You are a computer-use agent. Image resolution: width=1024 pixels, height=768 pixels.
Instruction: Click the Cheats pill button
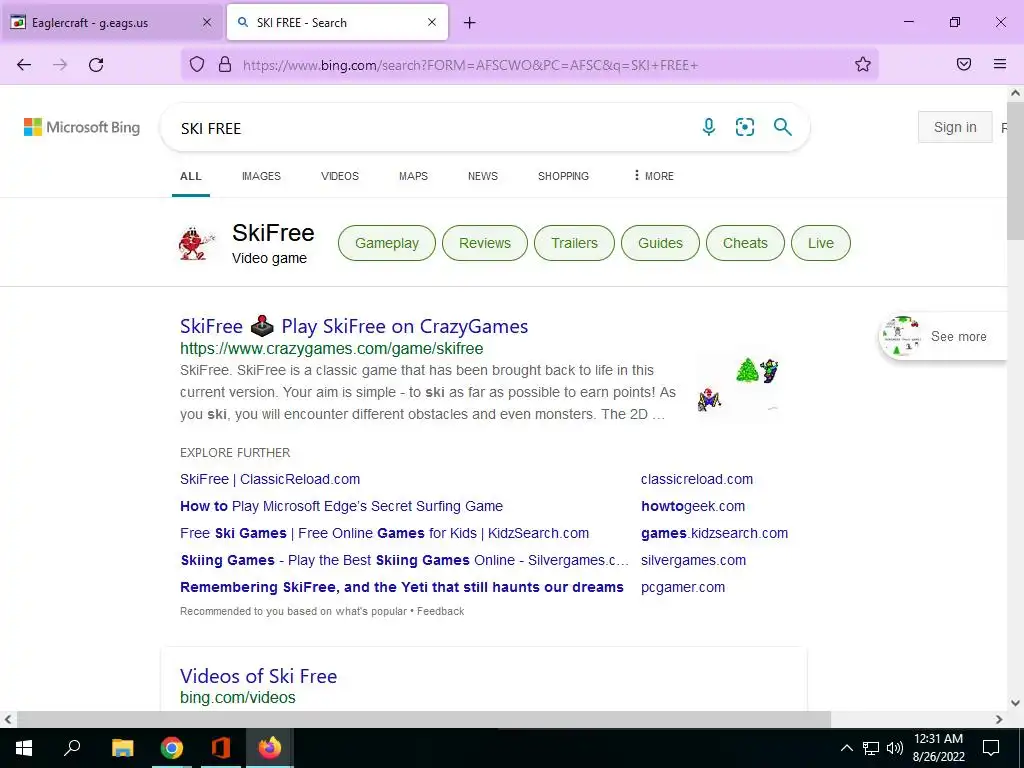click(745, 243)
